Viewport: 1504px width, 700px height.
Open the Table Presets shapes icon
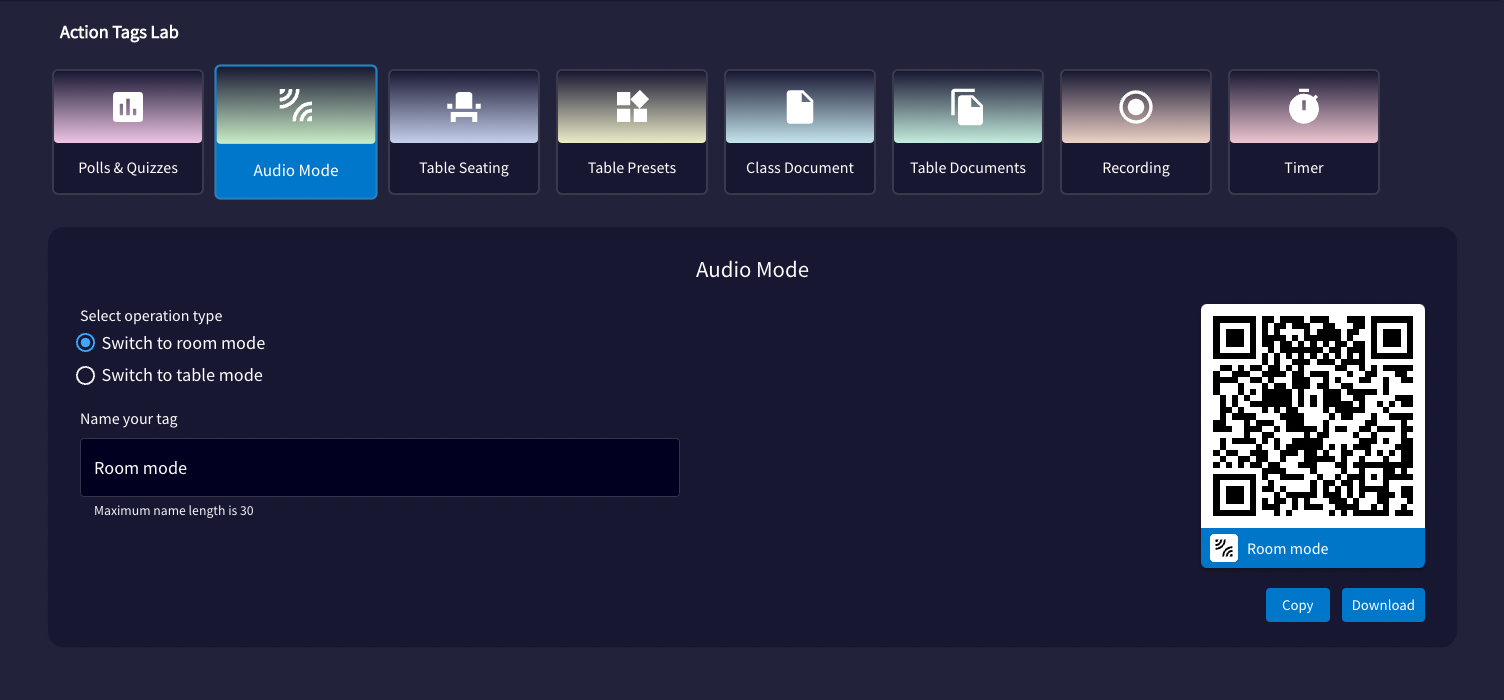632,106
